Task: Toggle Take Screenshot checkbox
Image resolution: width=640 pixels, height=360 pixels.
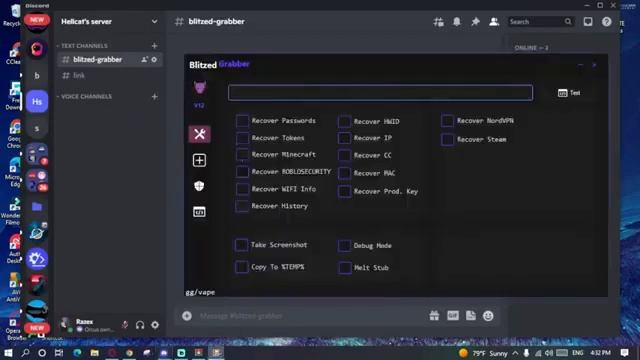Action: coord(241,245)
